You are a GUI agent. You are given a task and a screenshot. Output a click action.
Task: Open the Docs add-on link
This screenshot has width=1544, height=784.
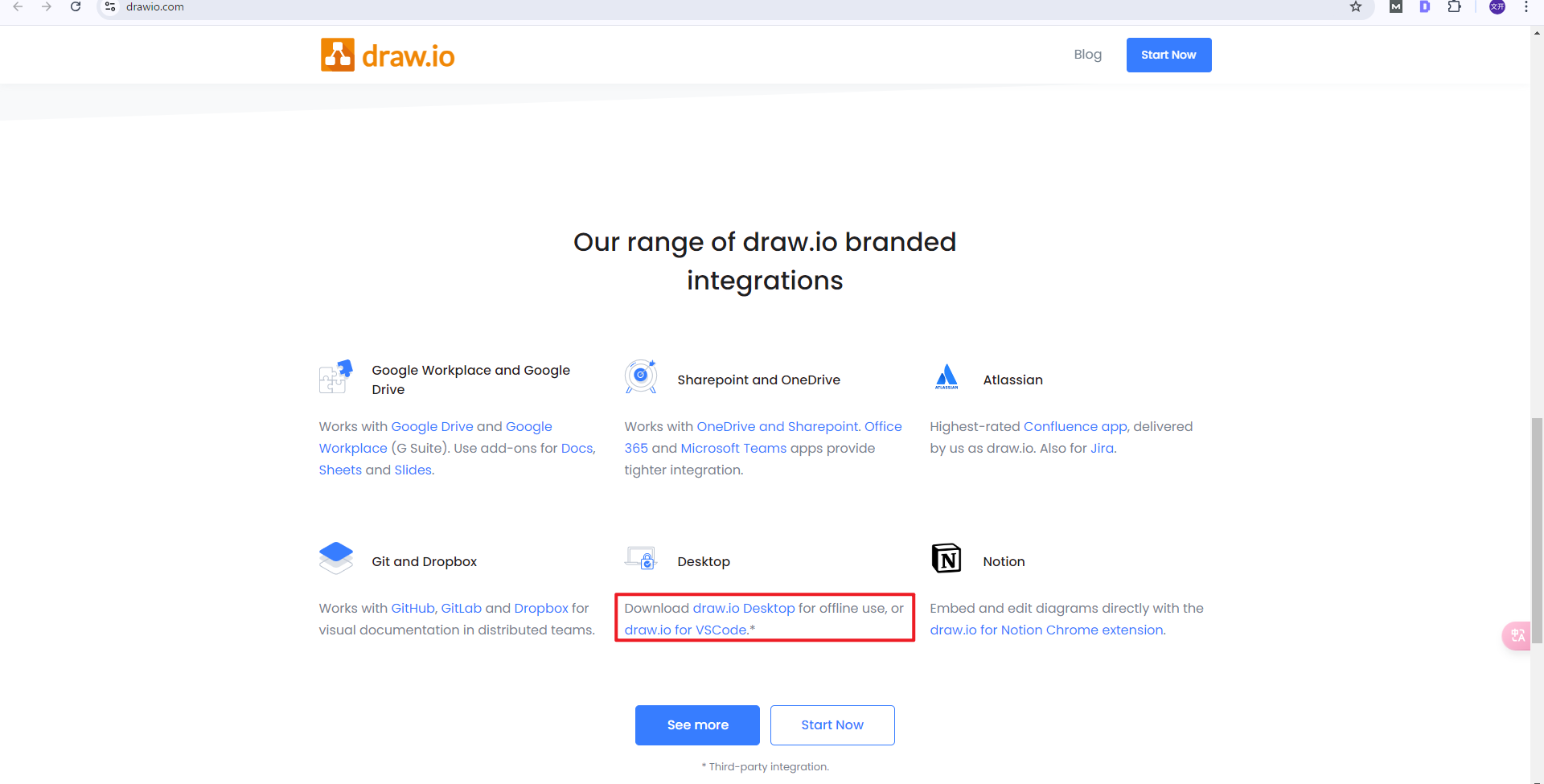click(577, 448)
